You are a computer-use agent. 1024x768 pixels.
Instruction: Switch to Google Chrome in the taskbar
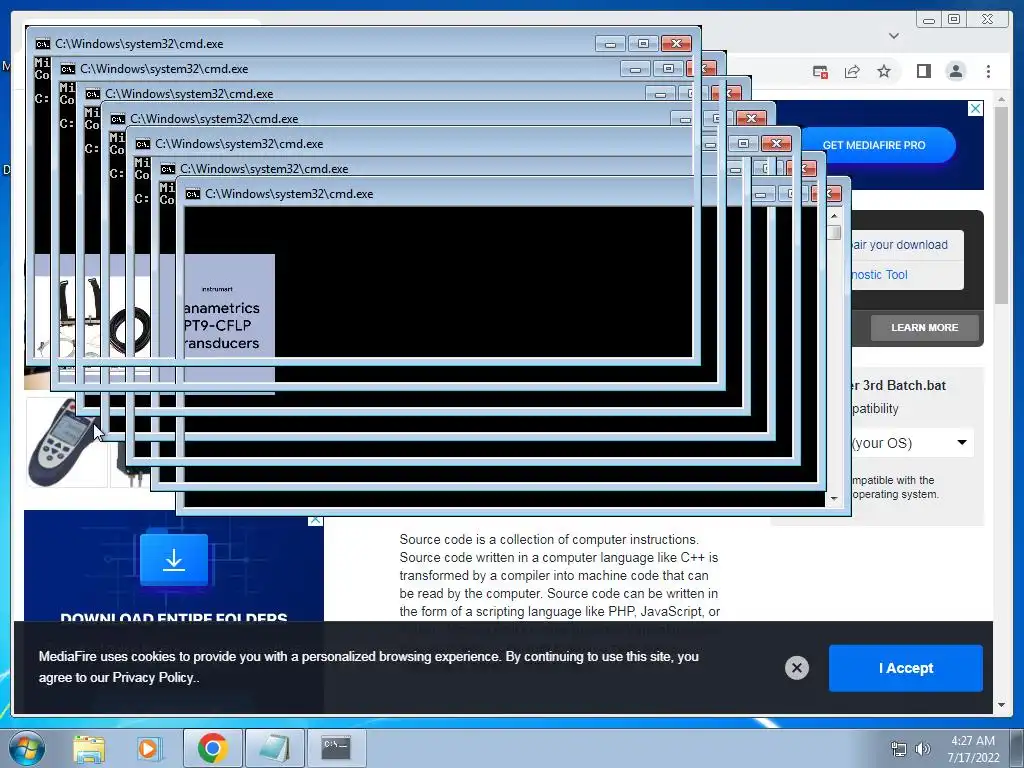tap(212, 748)
